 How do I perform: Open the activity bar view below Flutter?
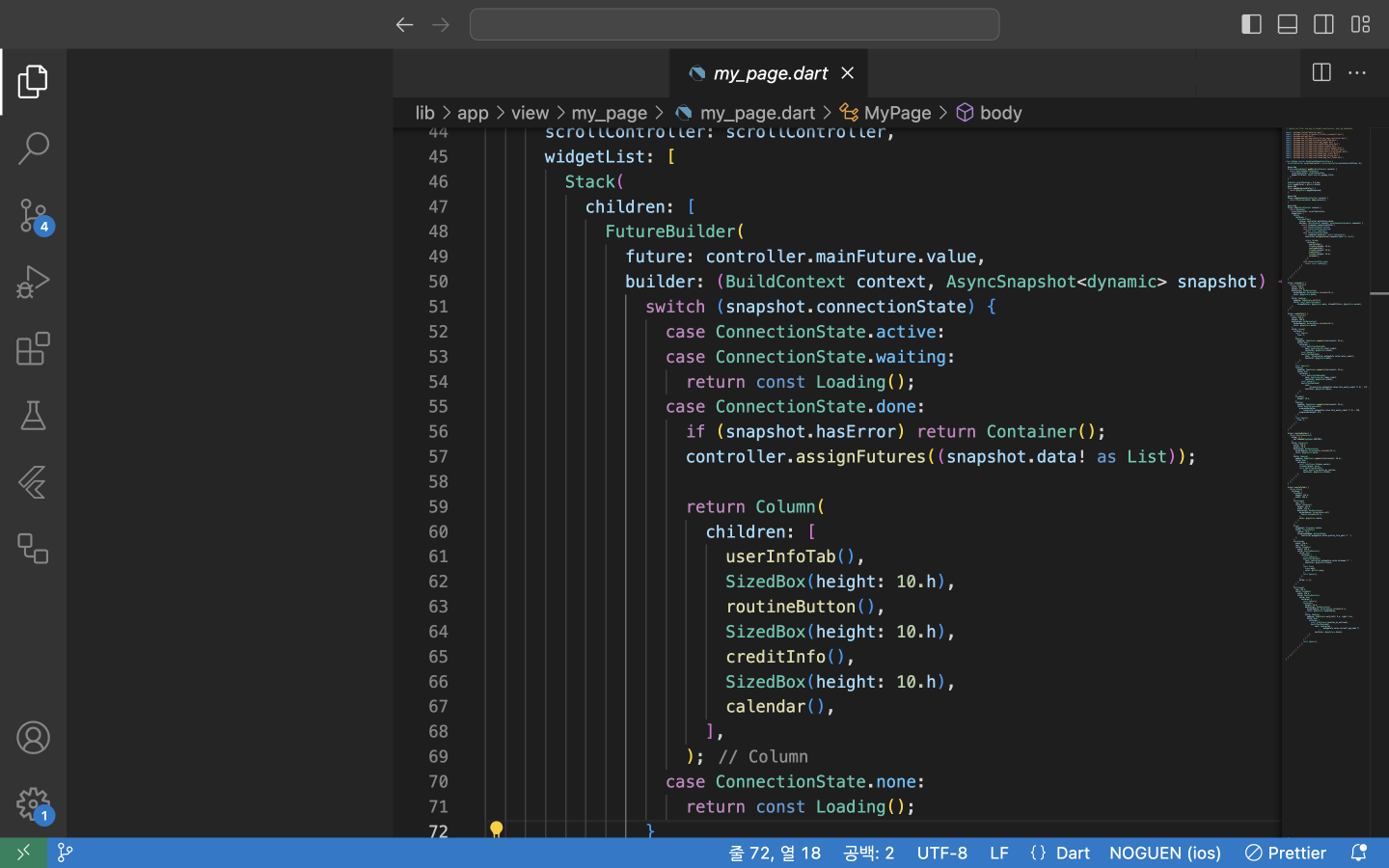(x=33, y=548)
